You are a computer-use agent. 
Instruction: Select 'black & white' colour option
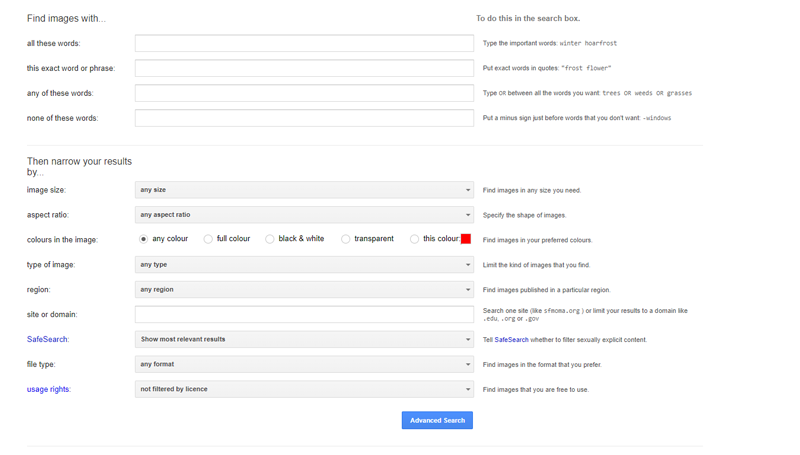(x=270, y=239)
